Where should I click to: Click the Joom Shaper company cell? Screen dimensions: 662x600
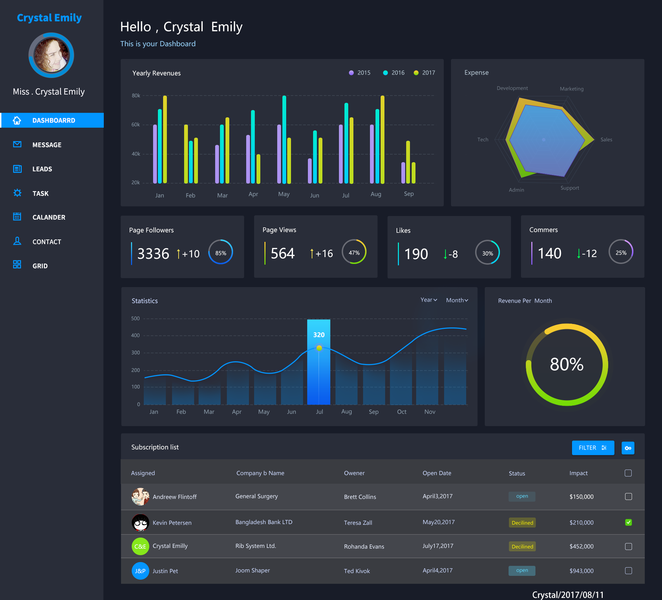tap(252, 570)
